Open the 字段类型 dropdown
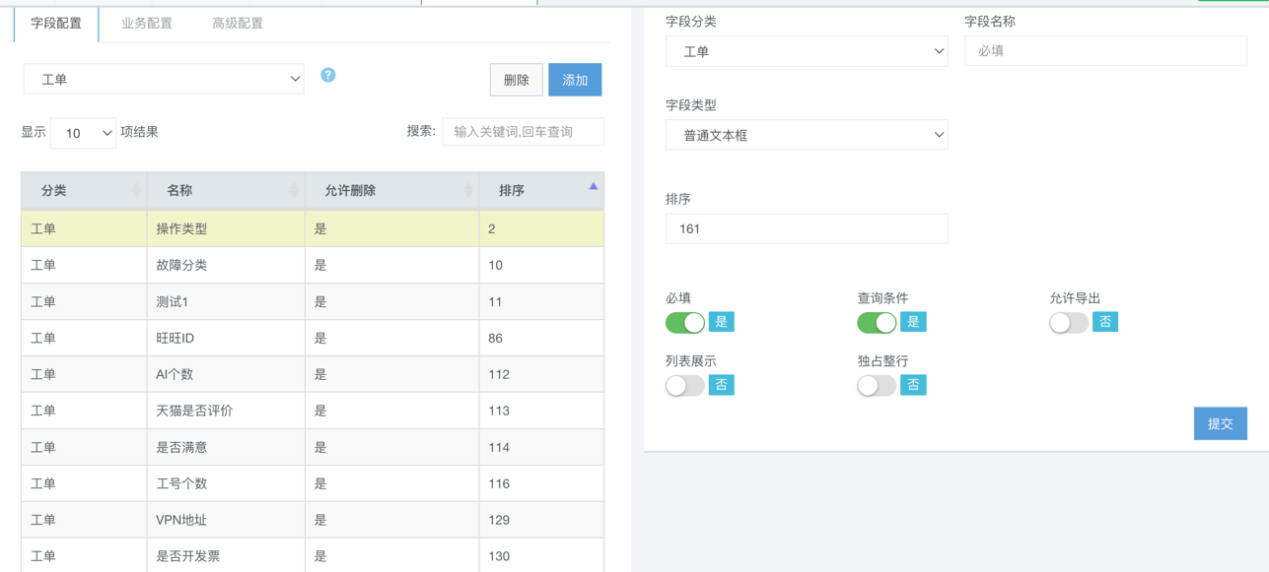 806,135
